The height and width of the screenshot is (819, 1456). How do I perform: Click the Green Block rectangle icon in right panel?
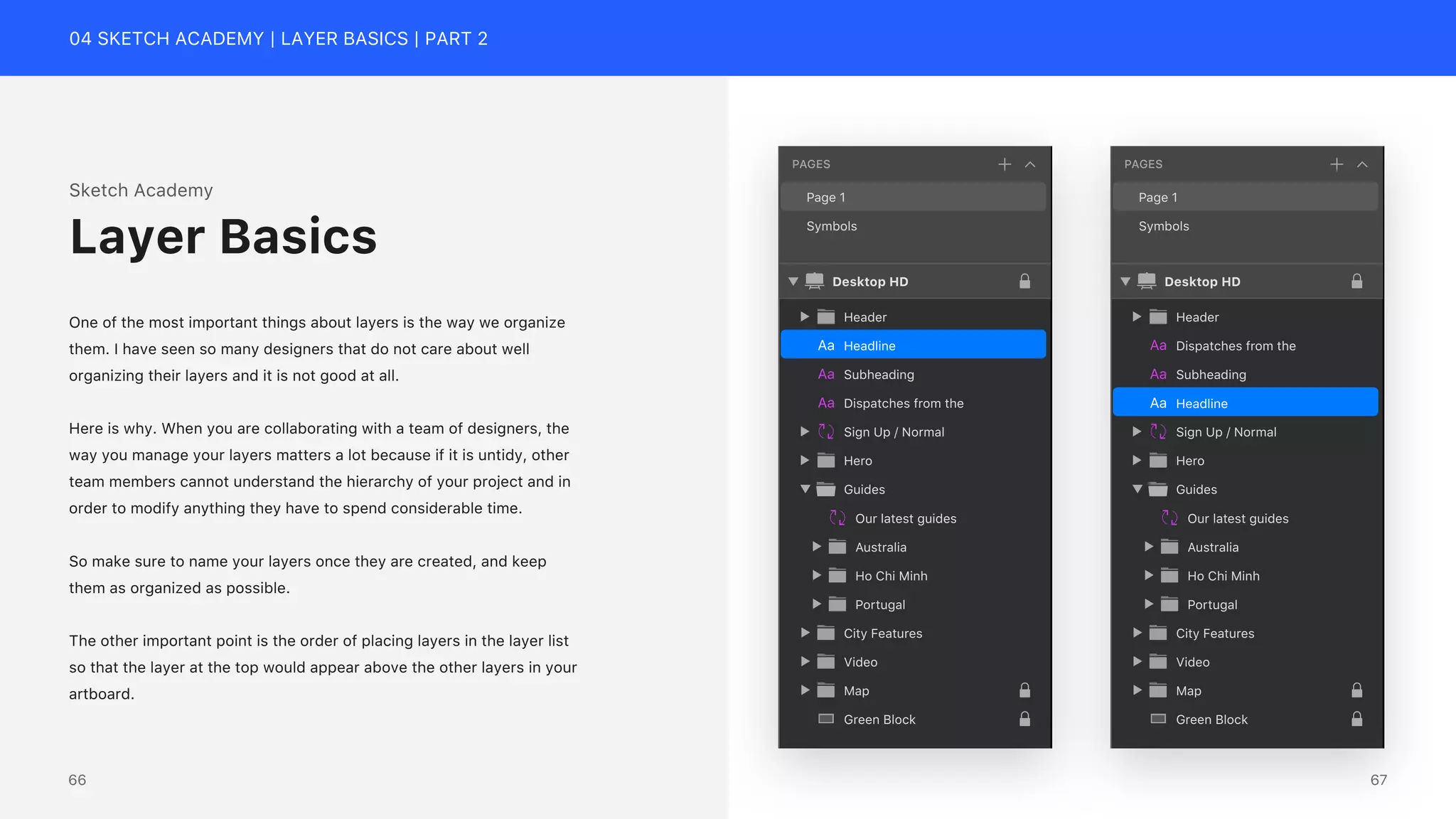pyautogui.click(x=1157, y=719)
